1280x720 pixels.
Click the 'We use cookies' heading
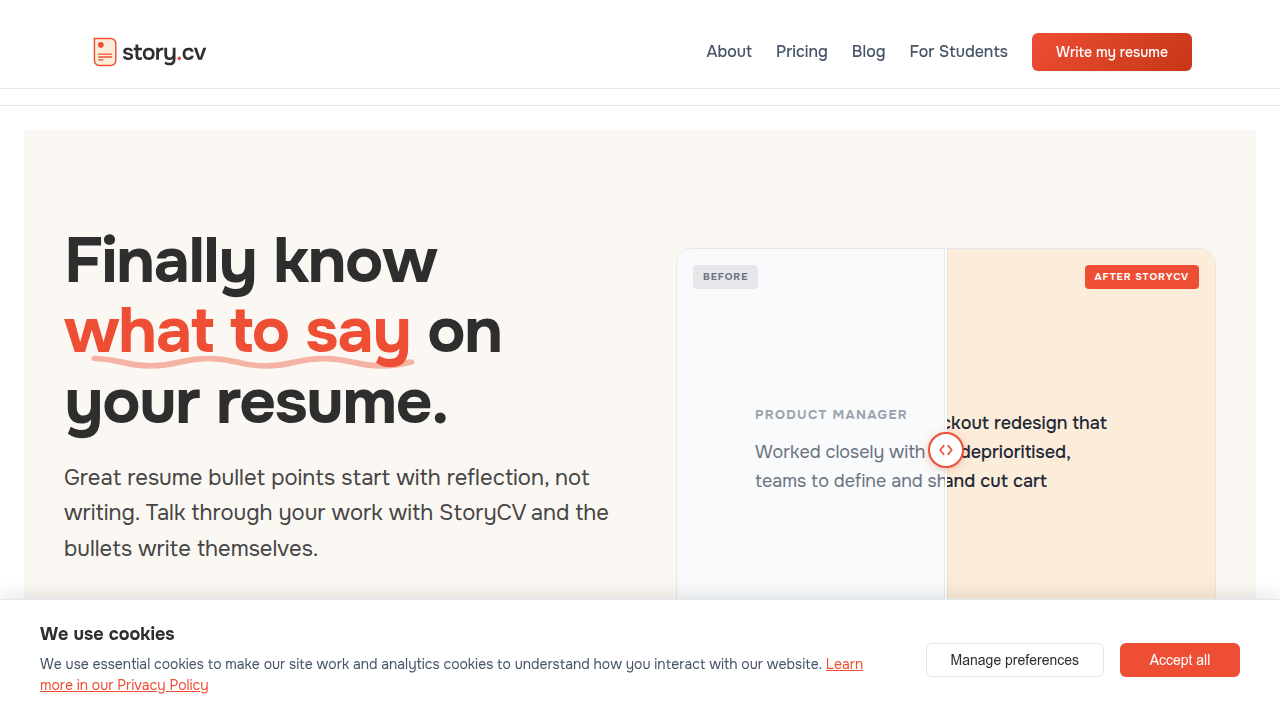point(107,634)
